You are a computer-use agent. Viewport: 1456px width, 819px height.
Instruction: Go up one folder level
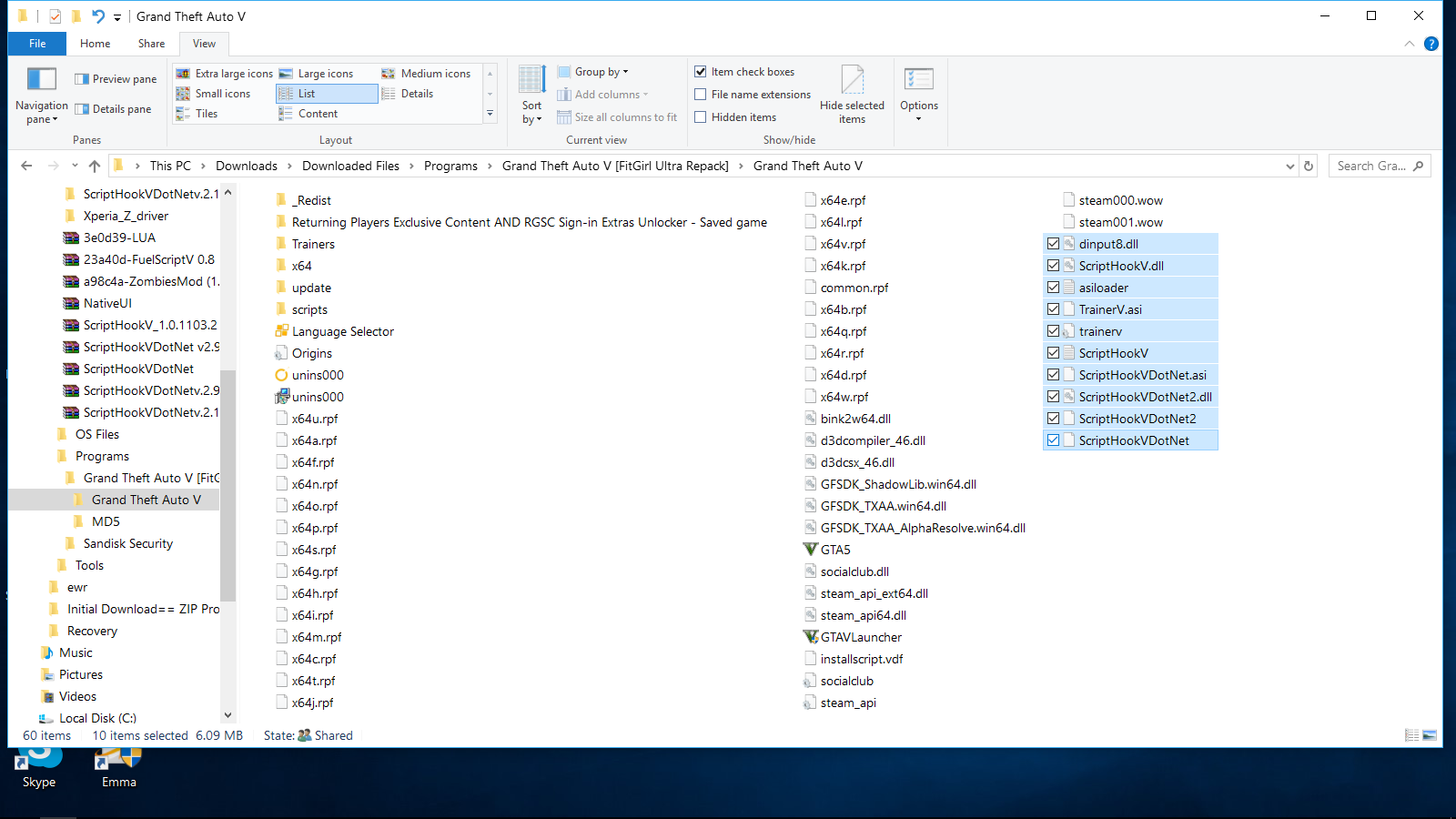(x=95, y=166)
